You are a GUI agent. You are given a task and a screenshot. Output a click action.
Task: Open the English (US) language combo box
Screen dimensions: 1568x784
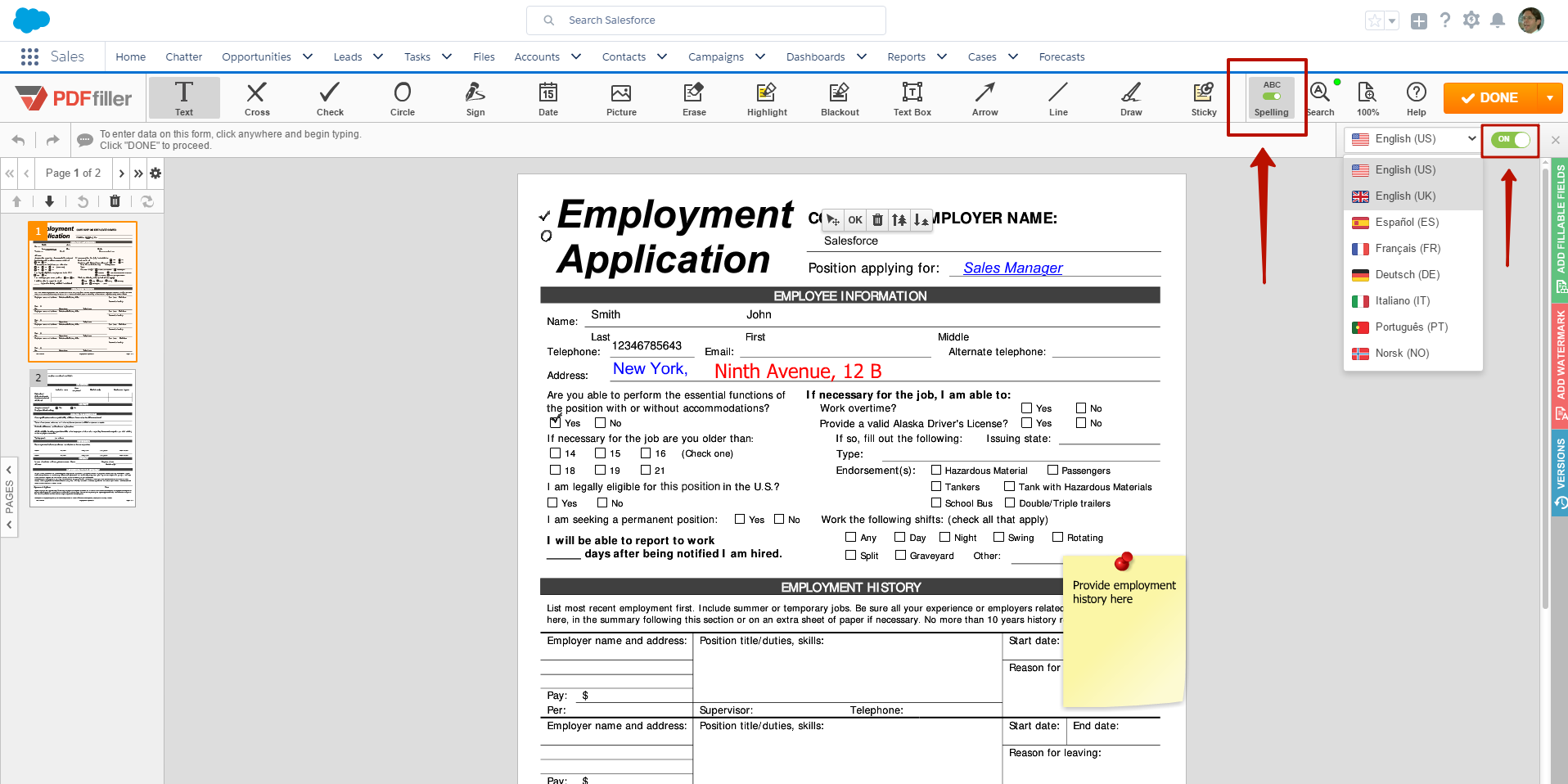[x=1413, y=139]
